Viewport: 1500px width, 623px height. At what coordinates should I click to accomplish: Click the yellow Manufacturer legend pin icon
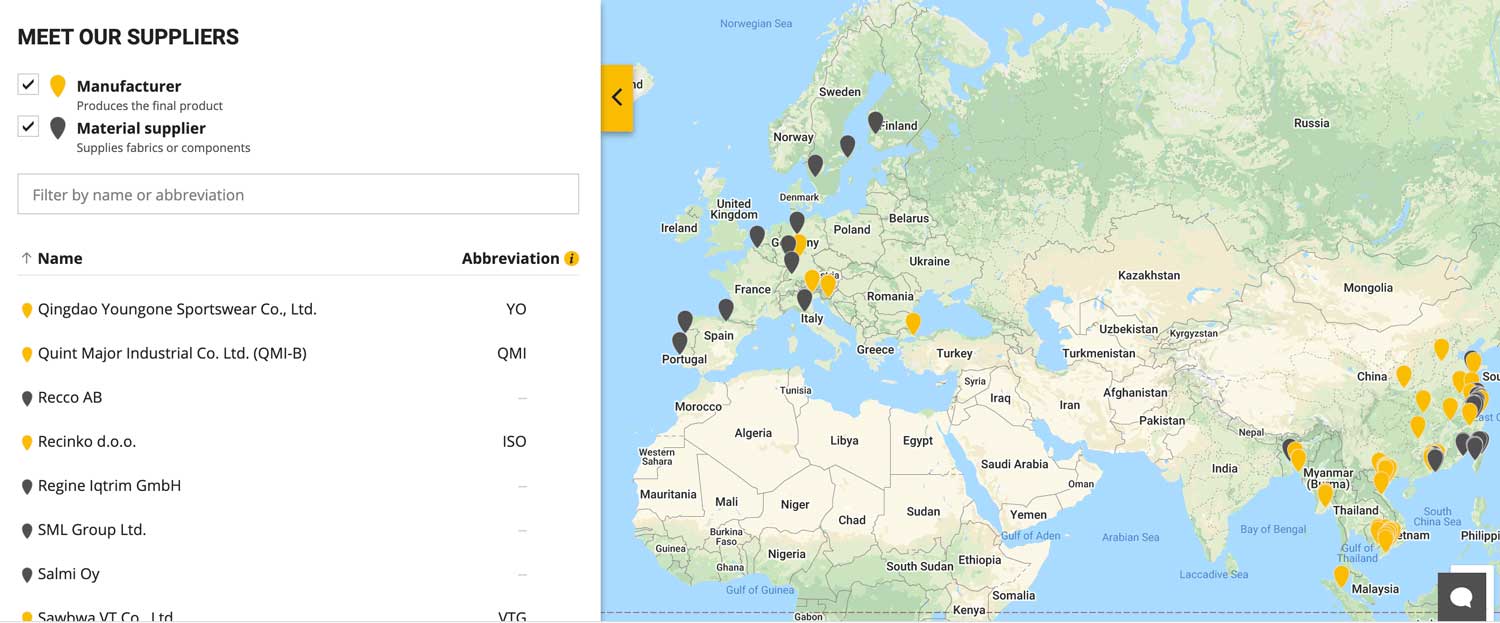tap(58, 86)
